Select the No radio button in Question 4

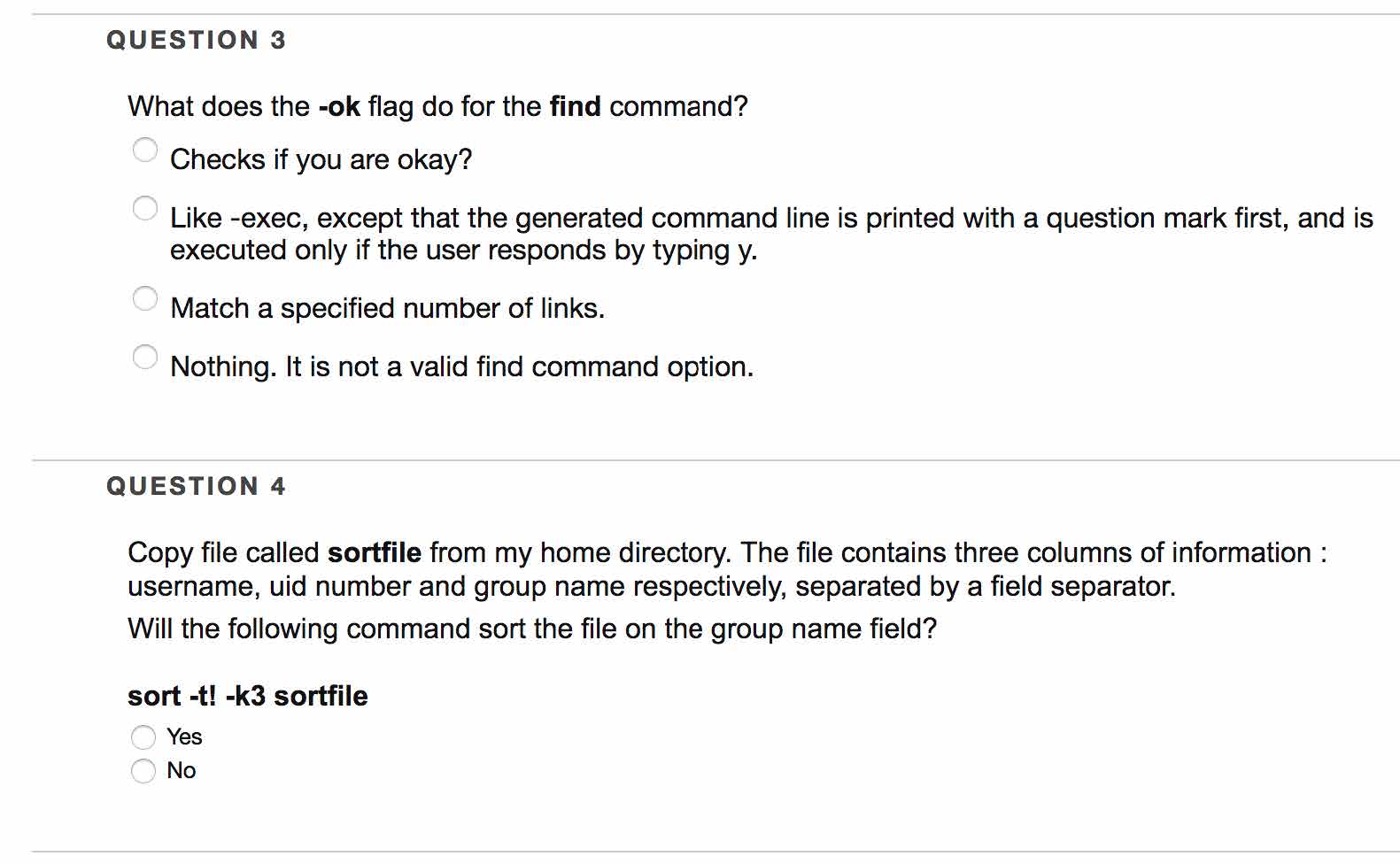[143, 771]
